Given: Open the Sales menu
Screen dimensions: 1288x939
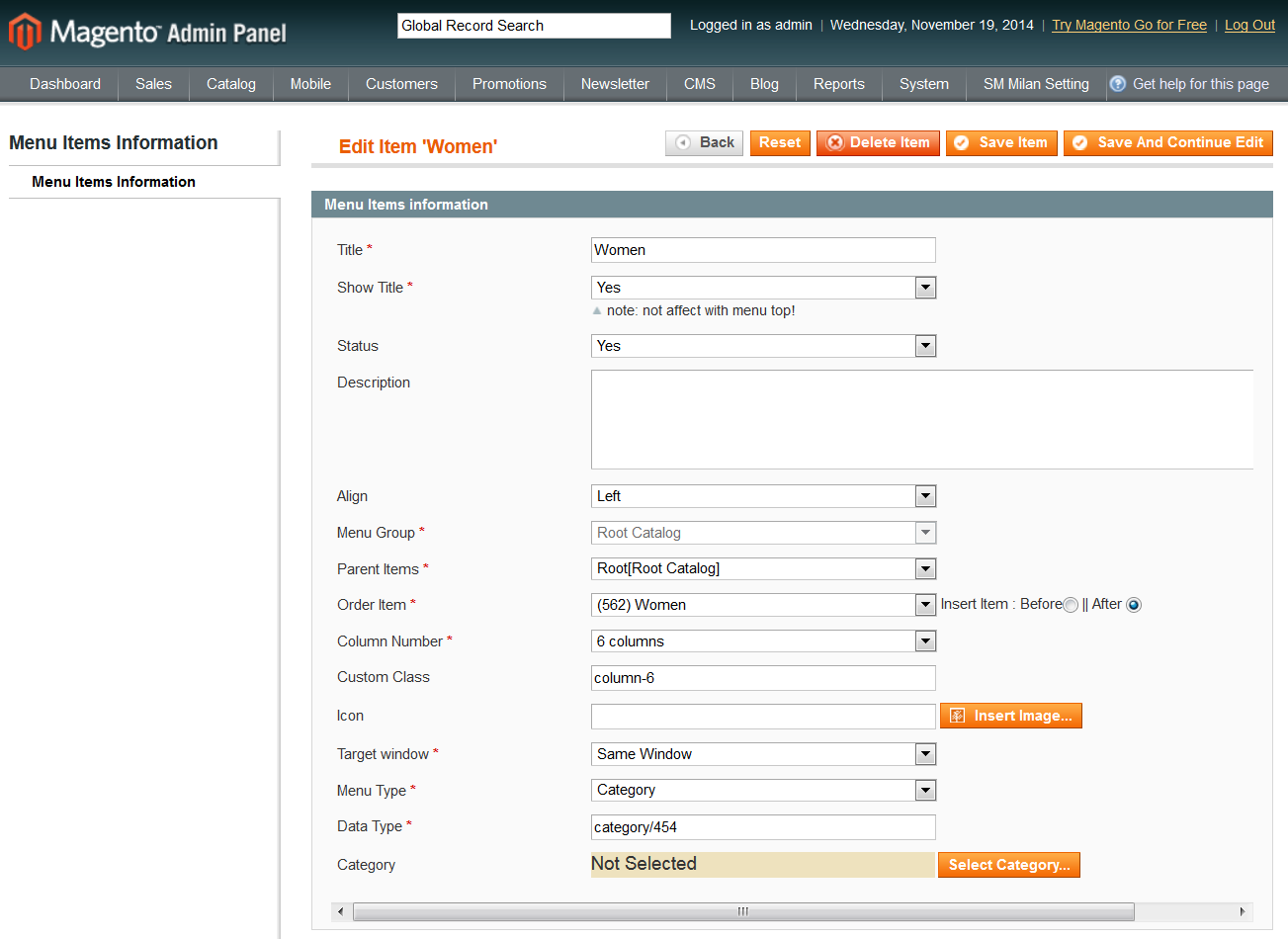Looking at the screenshot, I should click(153, 84).
